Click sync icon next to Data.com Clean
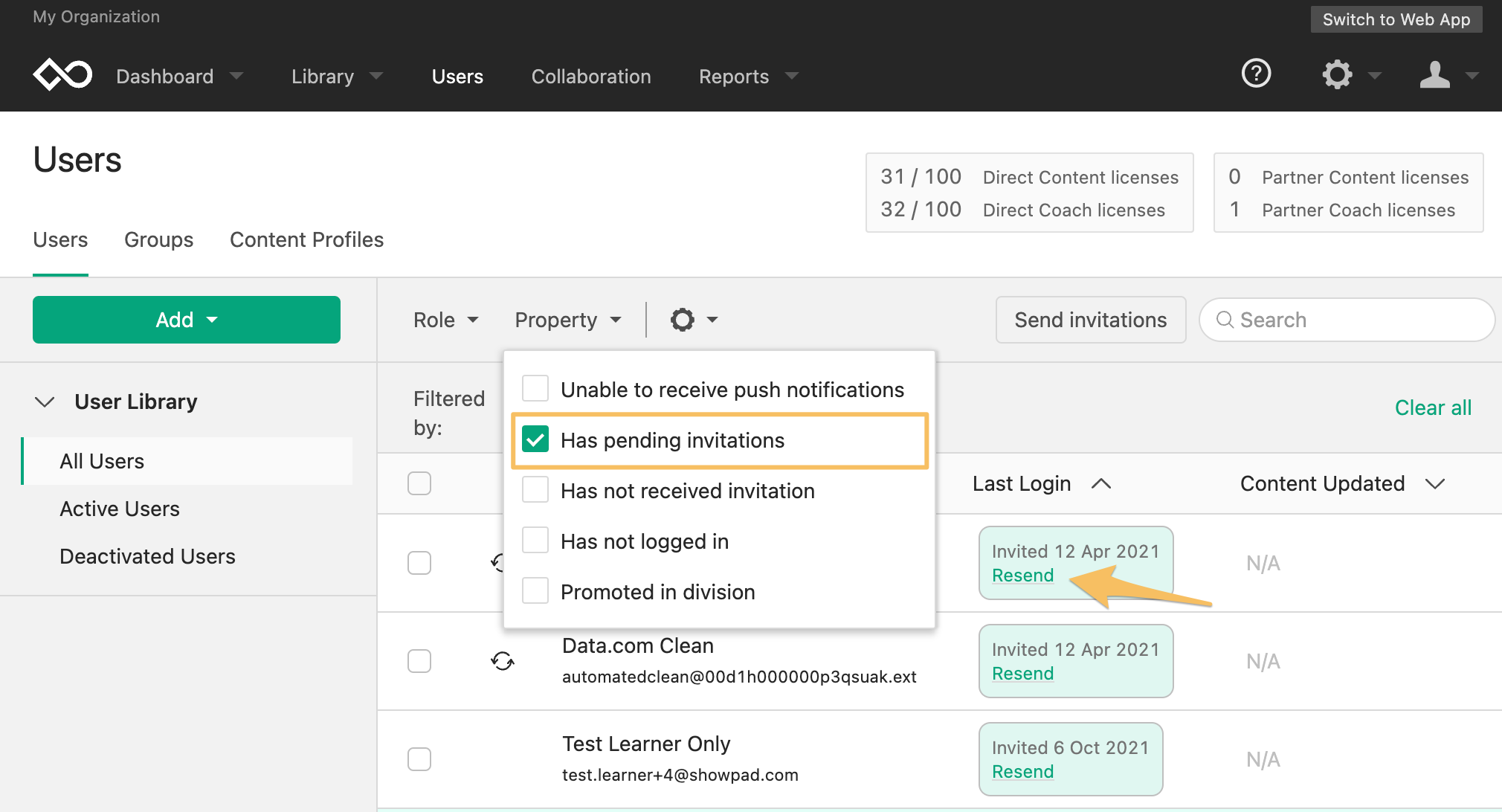This screenshot has height=812, width=1502. (x=503, y=660)
